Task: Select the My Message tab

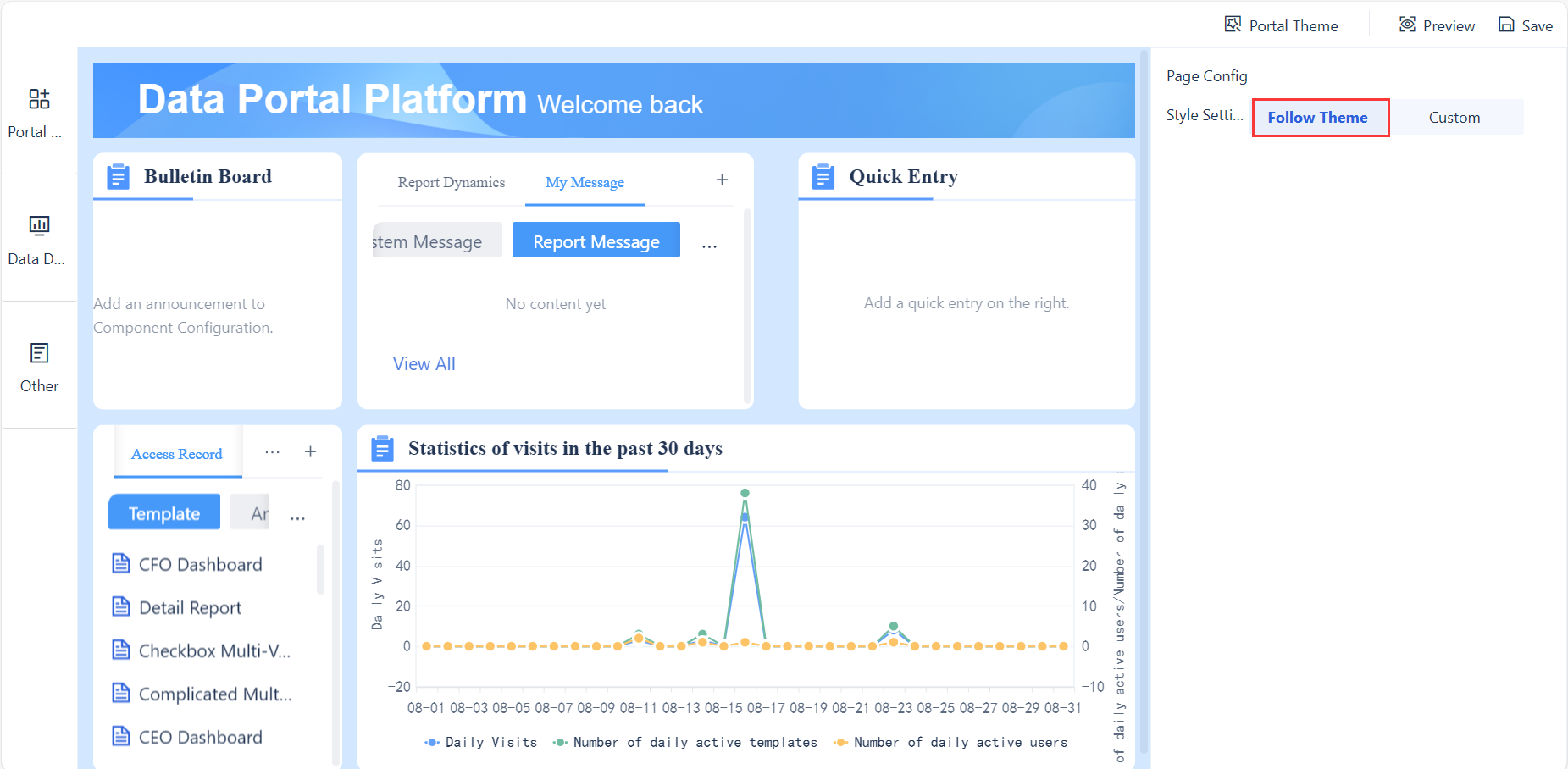Action: [x=585, y=182]
